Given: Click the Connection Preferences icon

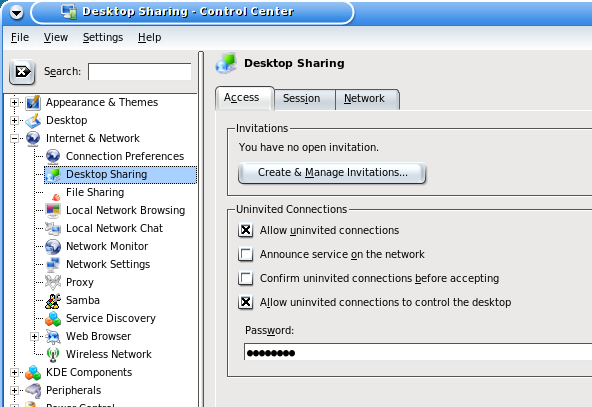Looking at the screenshot, I should pyautogui.click(x=53, y=156).
